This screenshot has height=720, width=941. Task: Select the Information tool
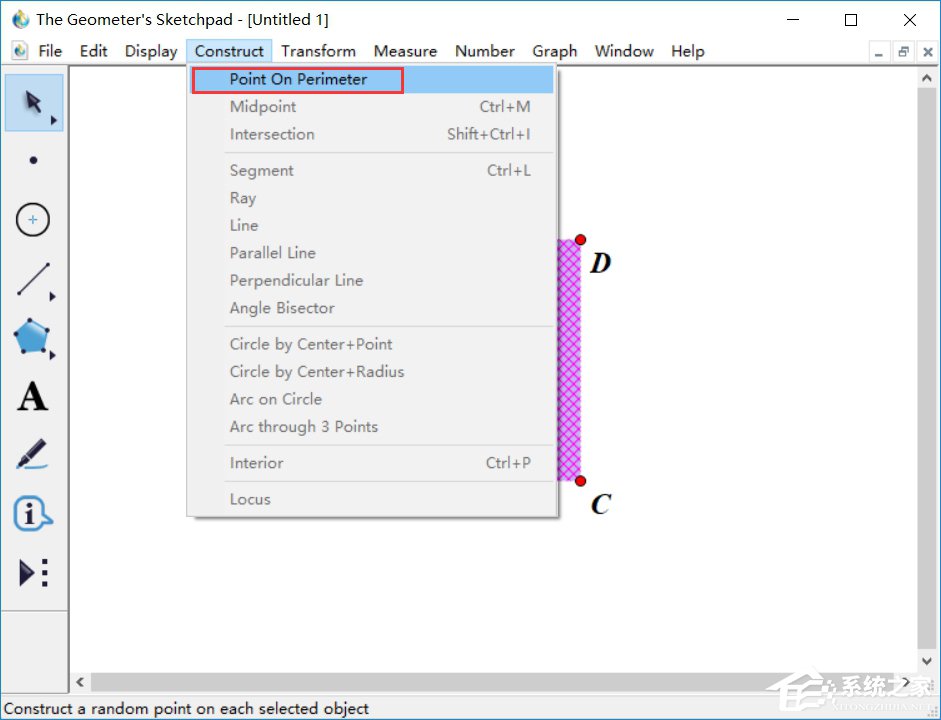[32, 514]
